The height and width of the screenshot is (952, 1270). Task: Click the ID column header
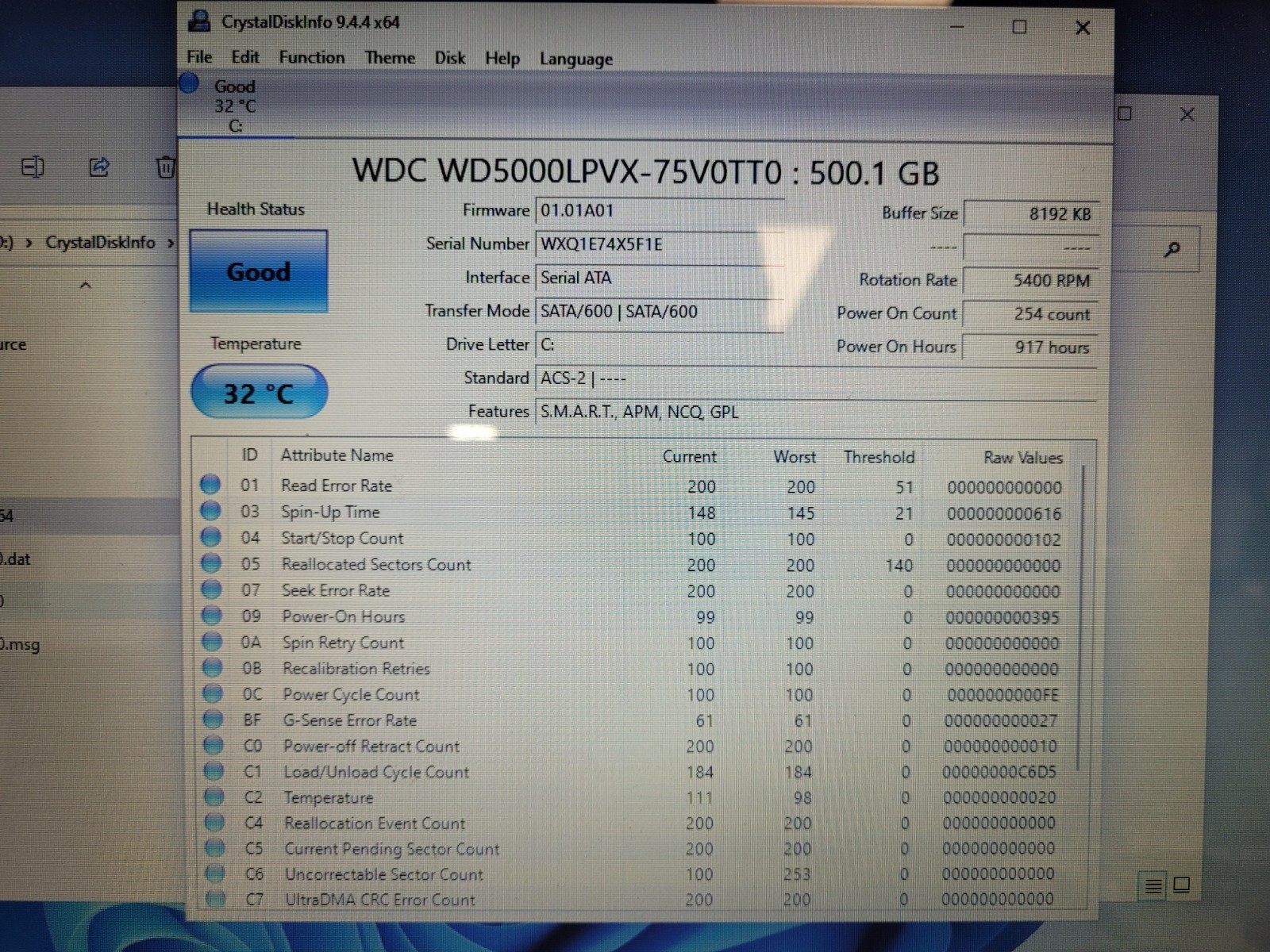[249, 455]
